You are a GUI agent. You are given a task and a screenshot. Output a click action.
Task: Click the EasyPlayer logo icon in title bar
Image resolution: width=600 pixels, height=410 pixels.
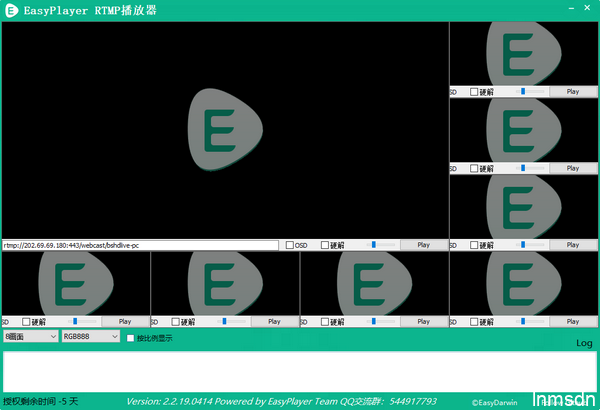click(11, 10)
